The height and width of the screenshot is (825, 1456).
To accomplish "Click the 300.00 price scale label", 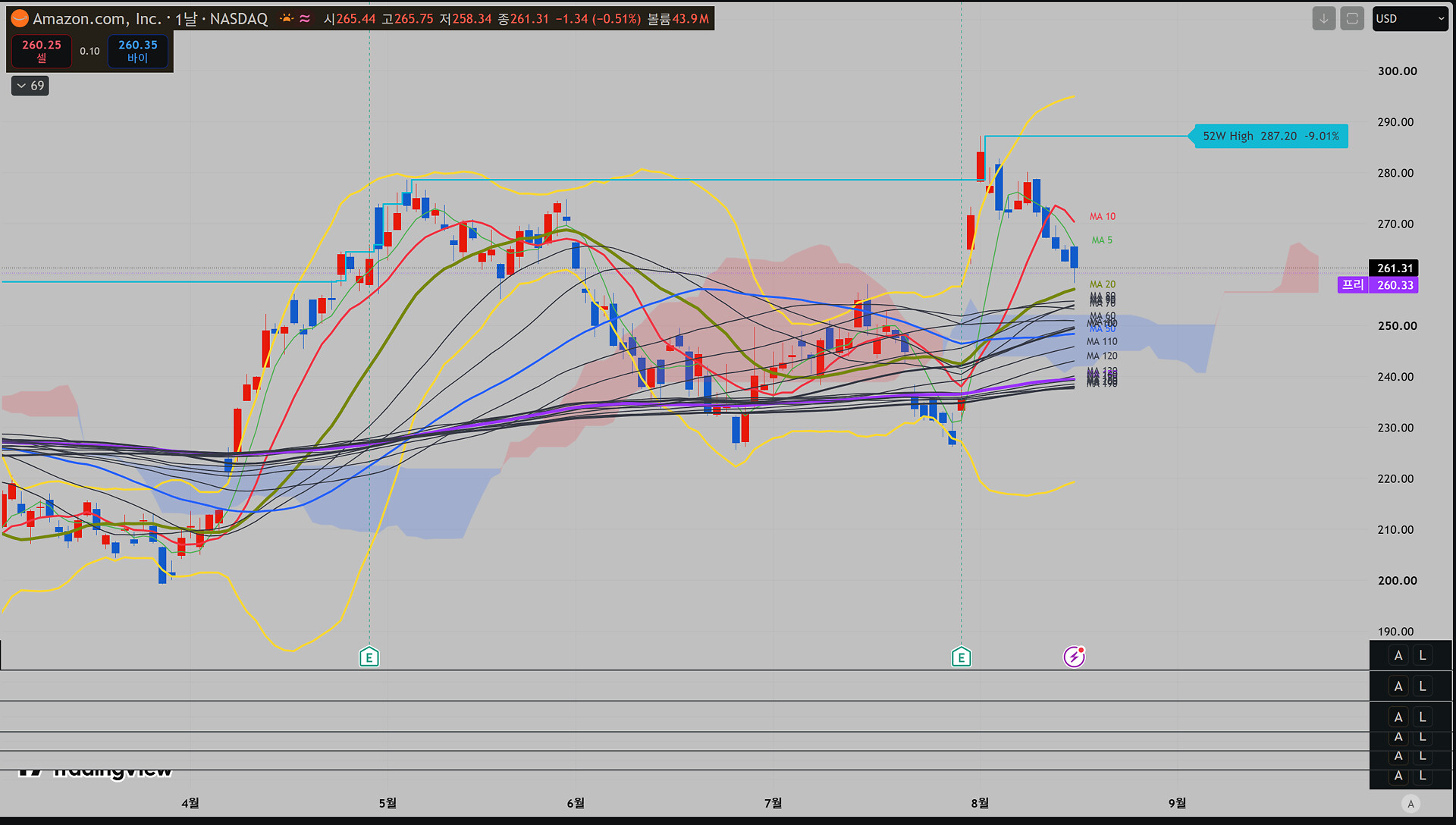I will coord(1397,71).
